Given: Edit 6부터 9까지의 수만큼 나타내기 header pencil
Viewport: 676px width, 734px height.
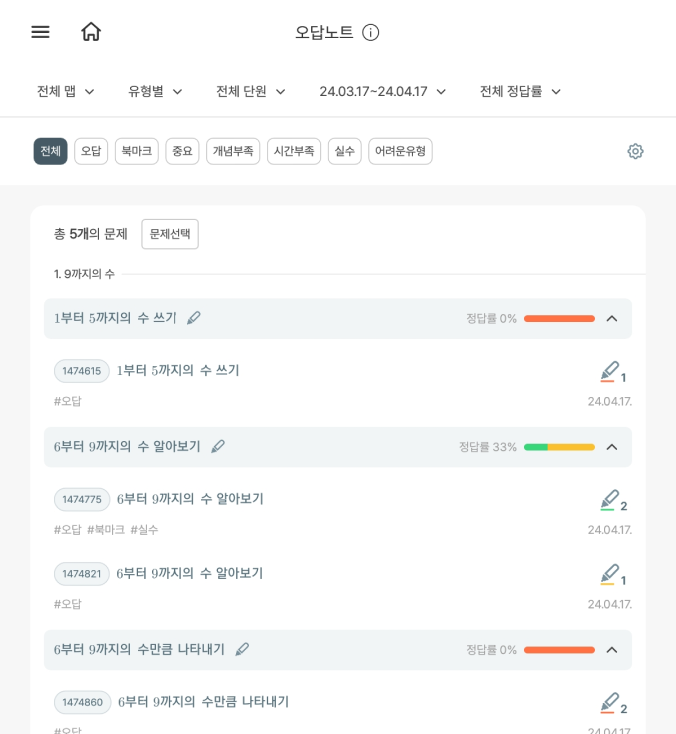Looking at the screenshot, I should pyautogui.click(x=242, y=649).
